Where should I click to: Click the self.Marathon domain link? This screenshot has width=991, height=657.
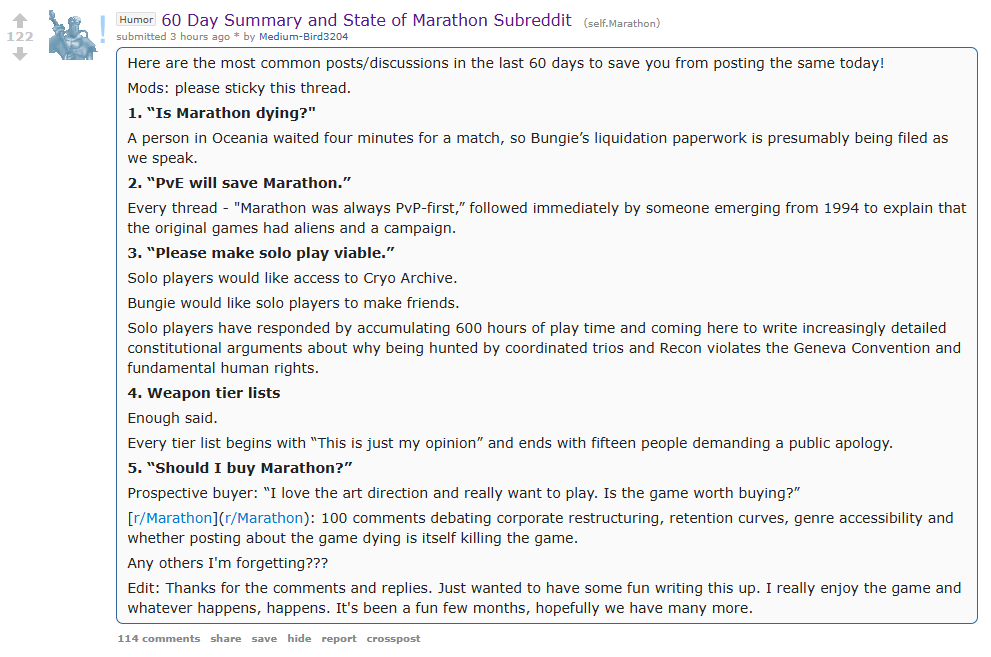(622, 23)
